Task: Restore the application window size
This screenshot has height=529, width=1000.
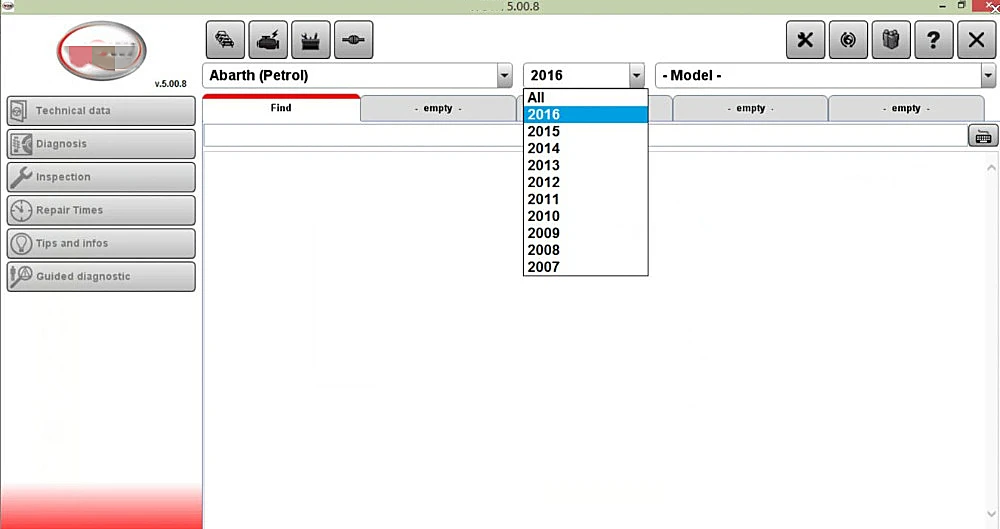Action: coord(962,6)
